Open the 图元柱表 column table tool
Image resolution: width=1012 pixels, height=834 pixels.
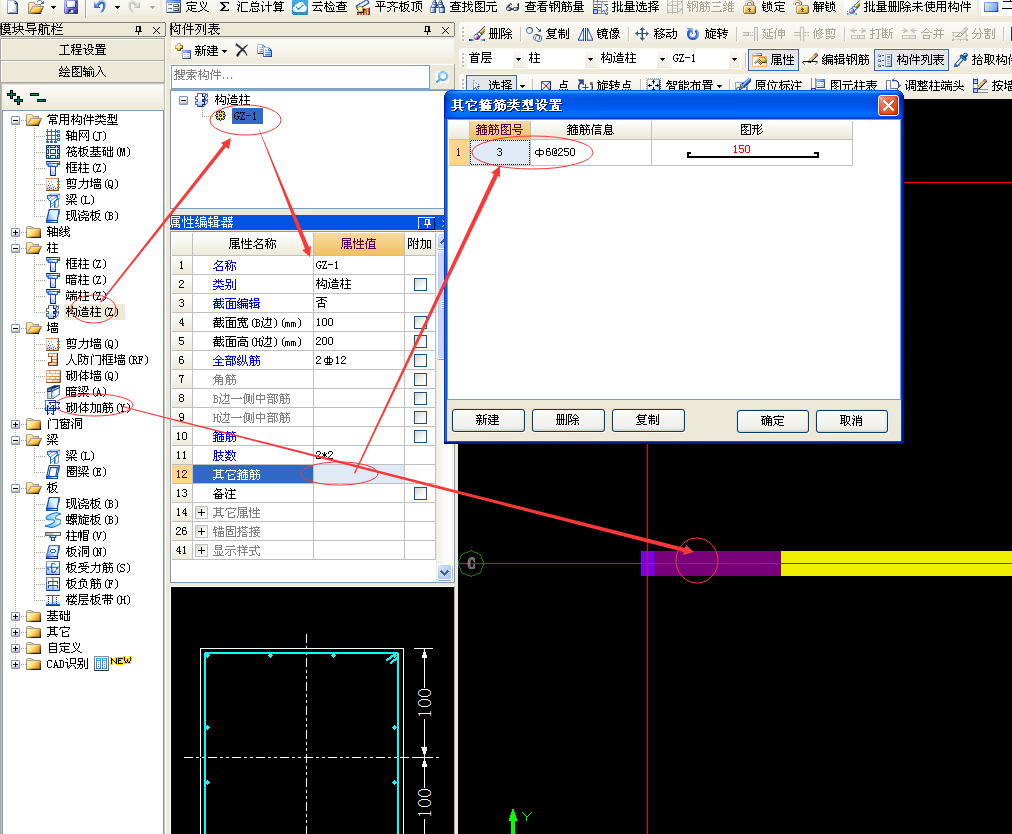[x=844, y=85]
